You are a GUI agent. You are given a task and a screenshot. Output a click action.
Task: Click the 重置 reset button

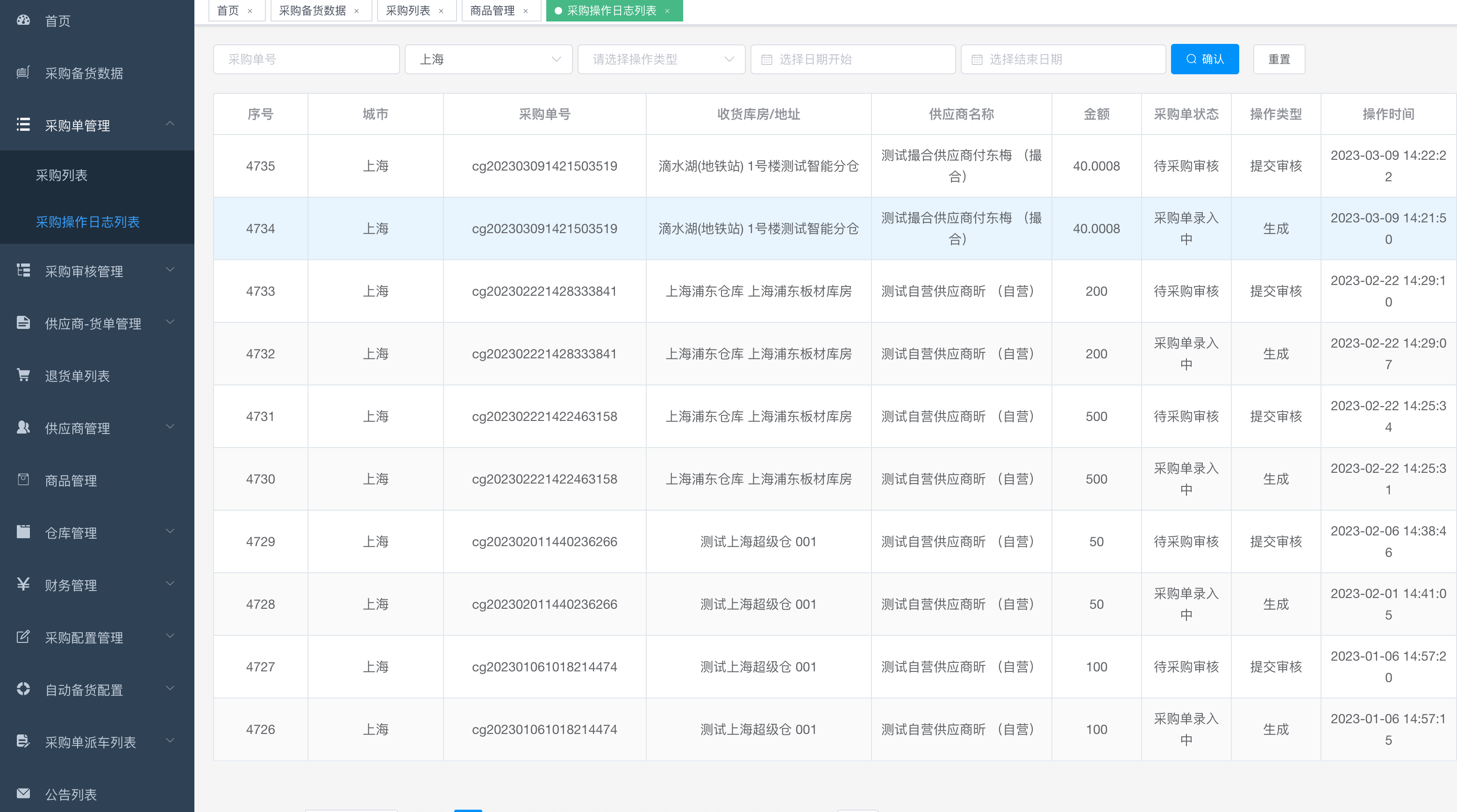[1279, 59]
